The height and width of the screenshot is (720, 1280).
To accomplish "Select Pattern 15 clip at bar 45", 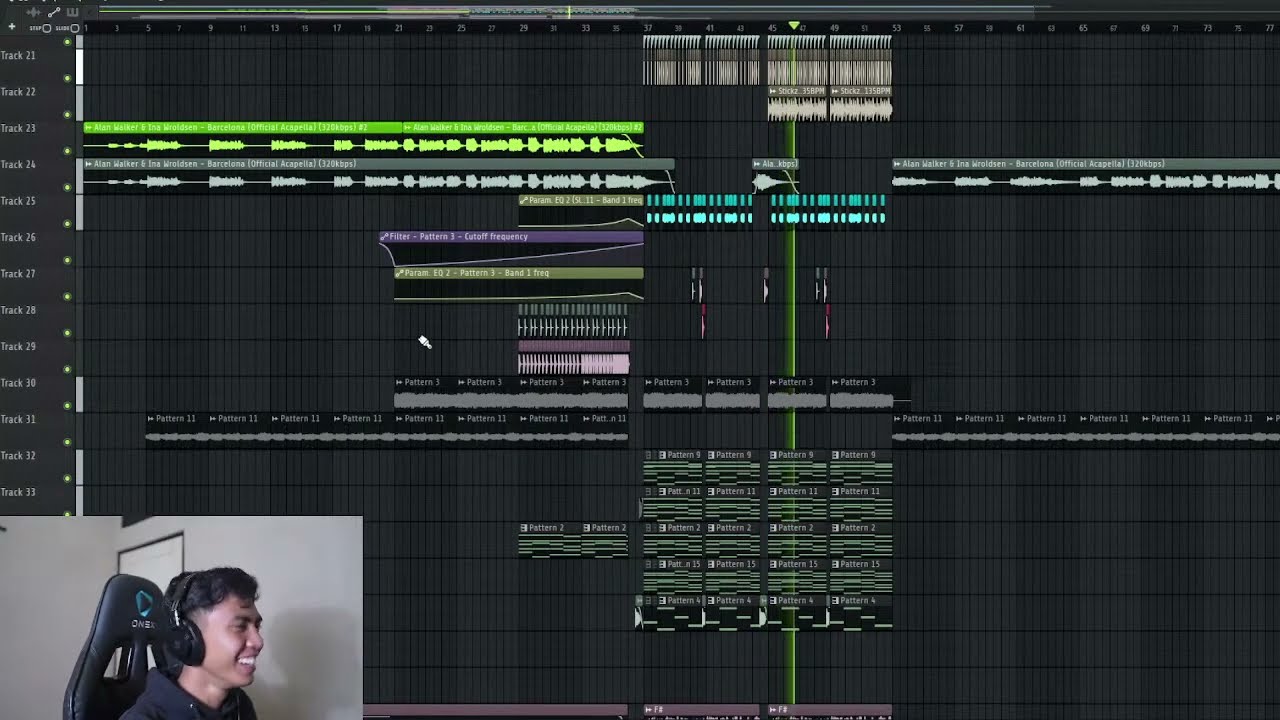I will tap(797, 577).
